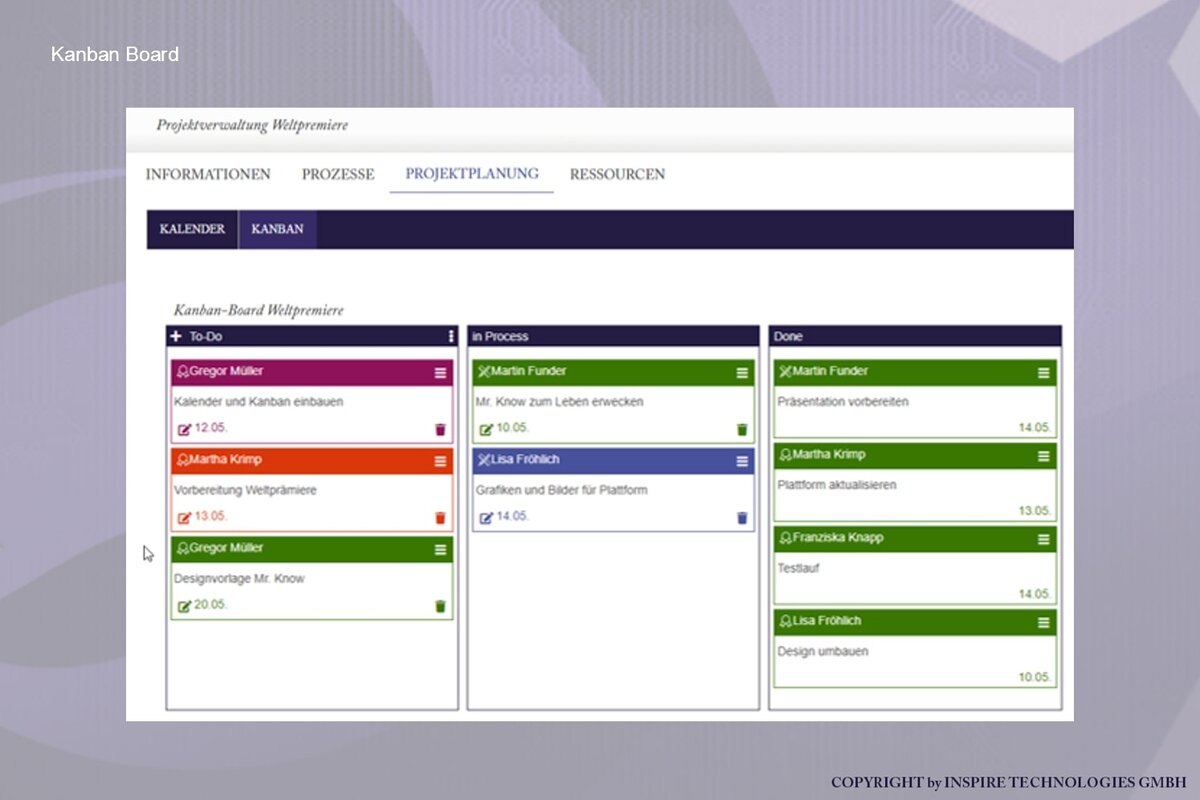Switch to the INFORMATIONEN tab
1200x800 pixels.
click(x=208, y=174)
